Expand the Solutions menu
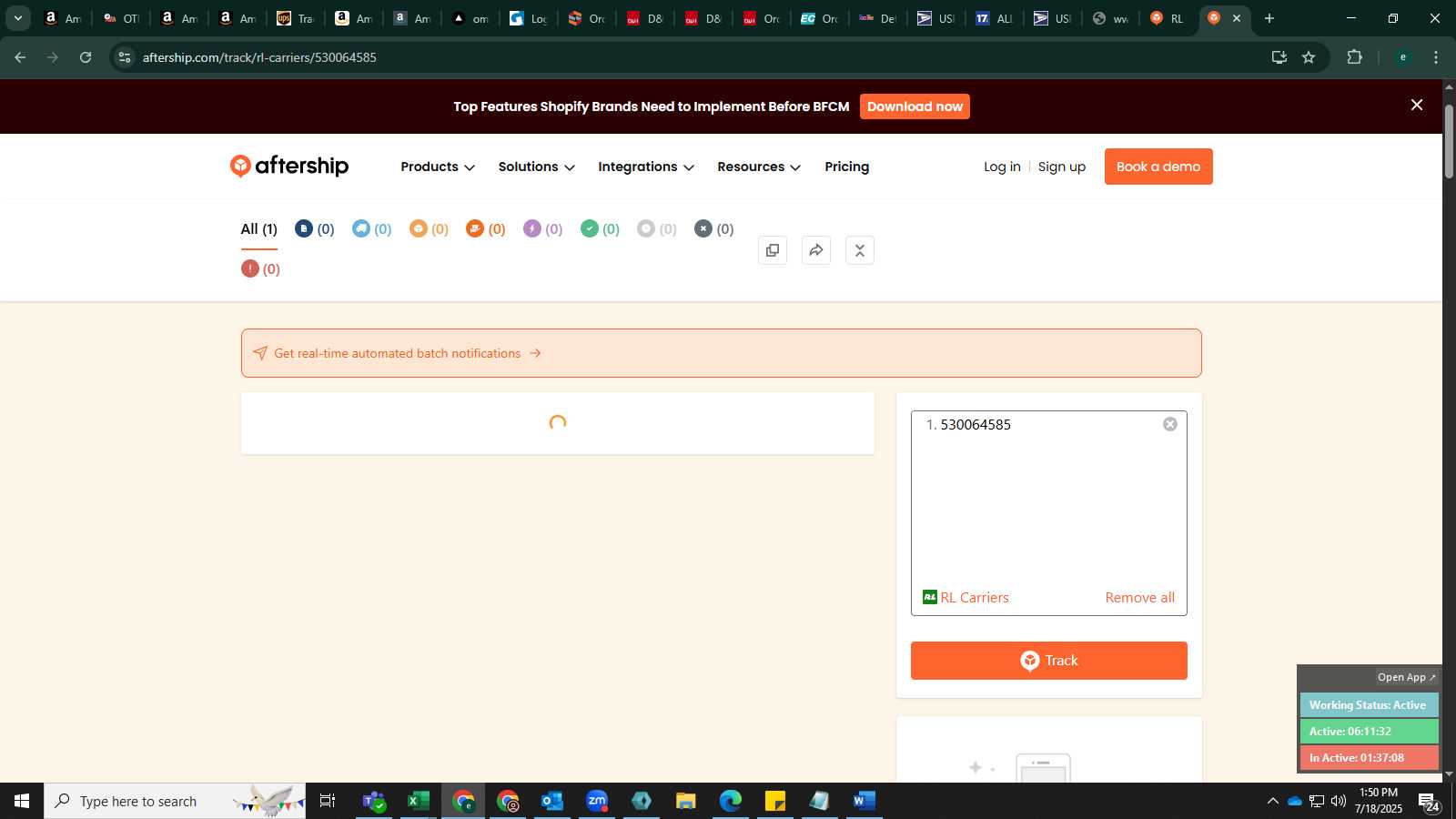 (x=536, y=167)
